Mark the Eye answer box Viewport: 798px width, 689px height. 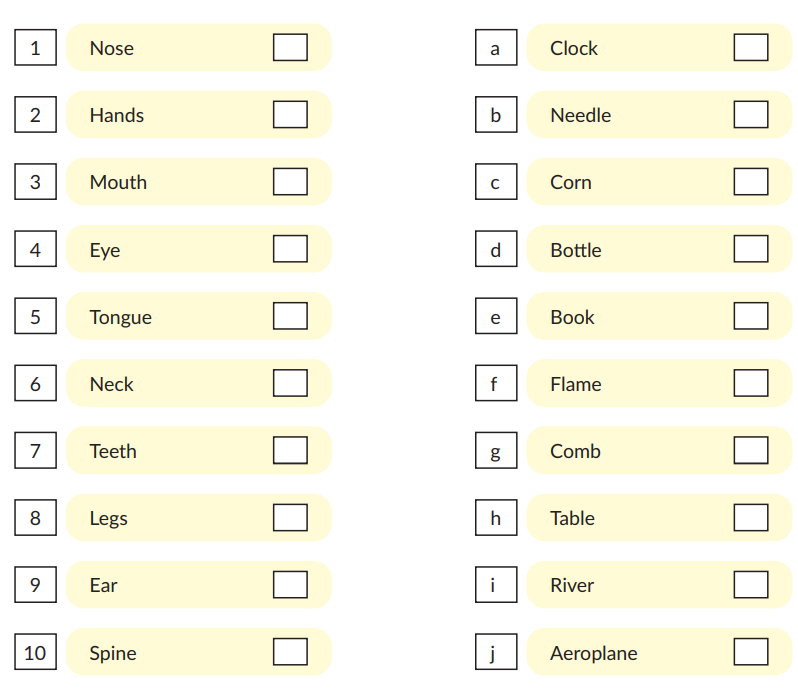pos(290,249)
